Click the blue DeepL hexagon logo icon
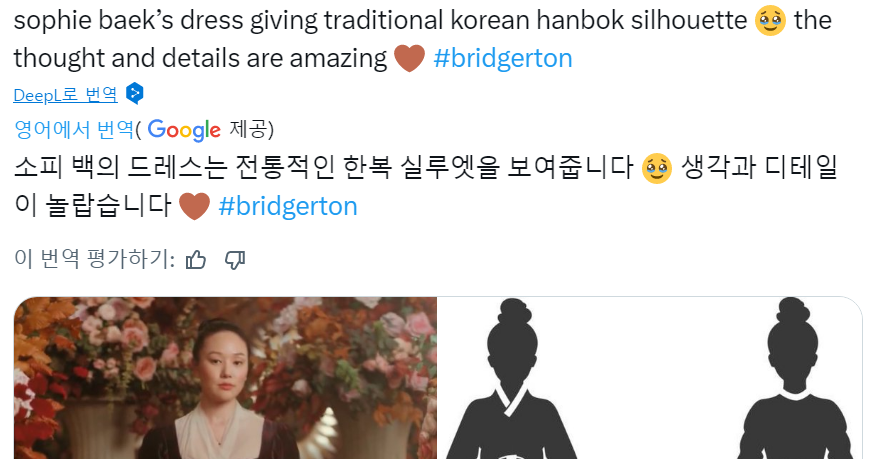 tap(134, 93)
